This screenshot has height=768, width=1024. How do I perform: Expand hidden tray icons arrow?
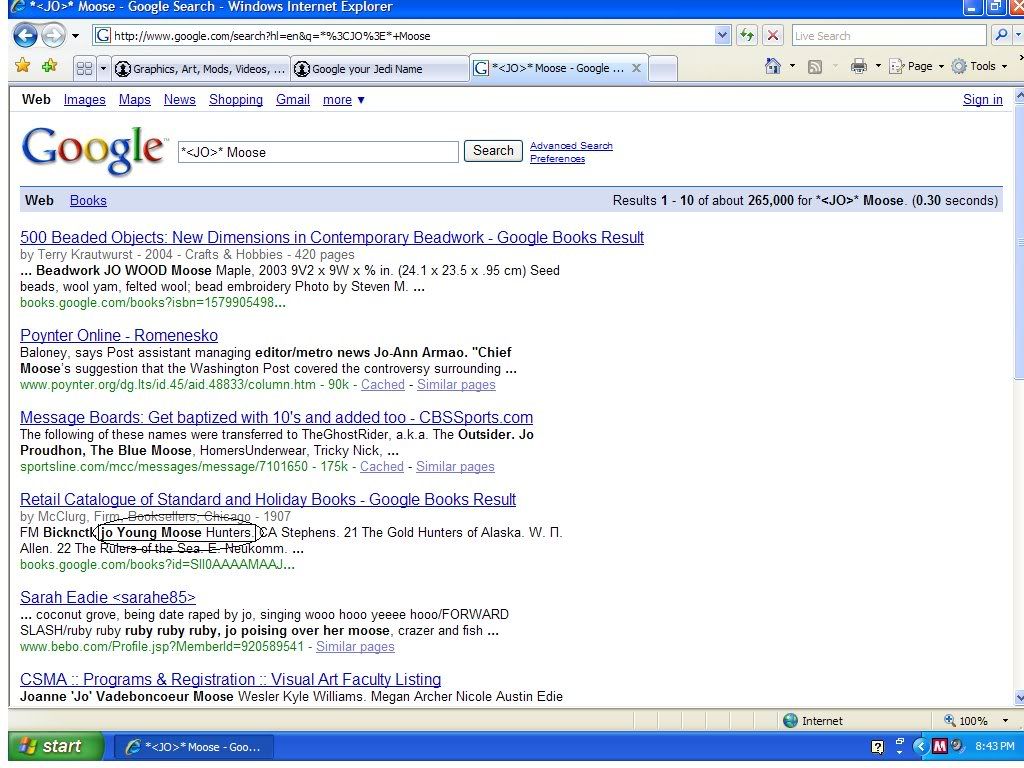[x=921, y=746]
